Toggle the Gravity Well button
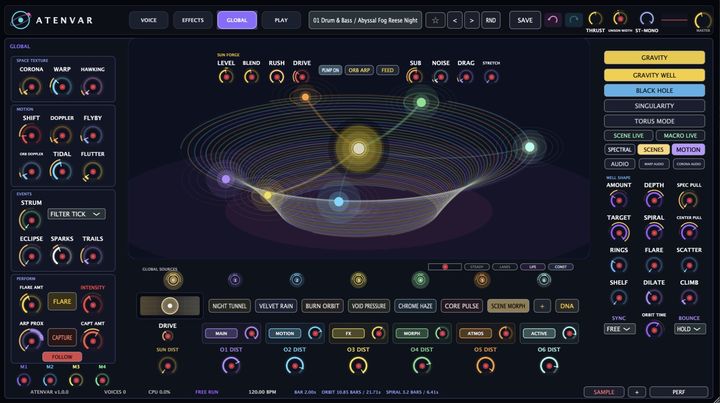720x403 pixels. [x=654, y=75]
